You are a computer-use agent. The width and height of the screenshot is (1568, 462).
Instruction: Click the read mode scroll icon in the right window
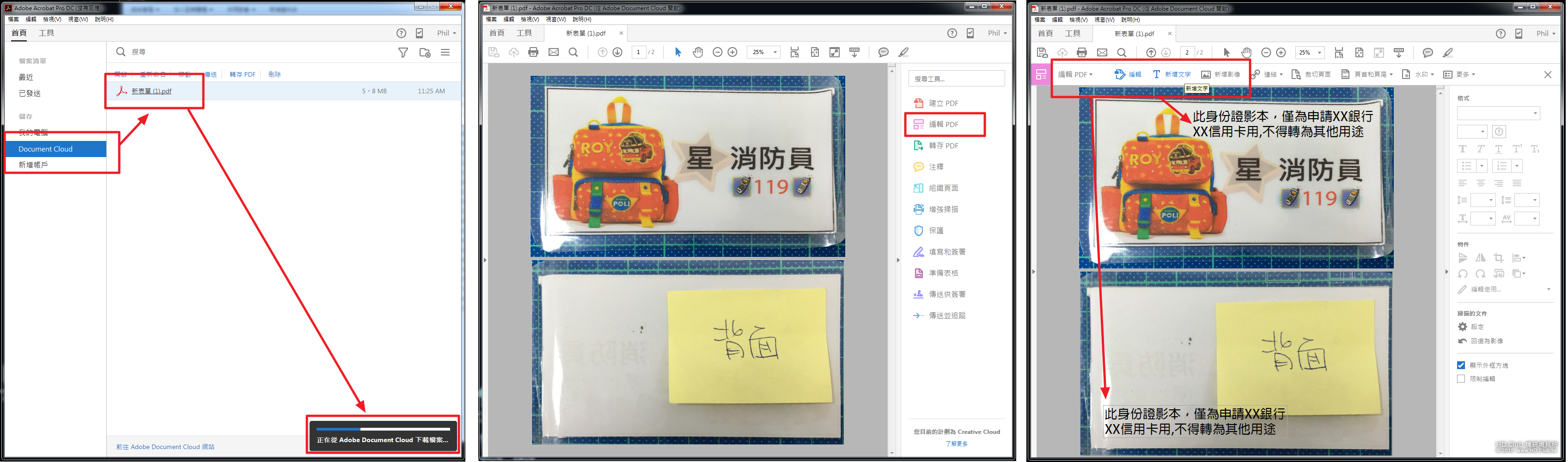1399,52
